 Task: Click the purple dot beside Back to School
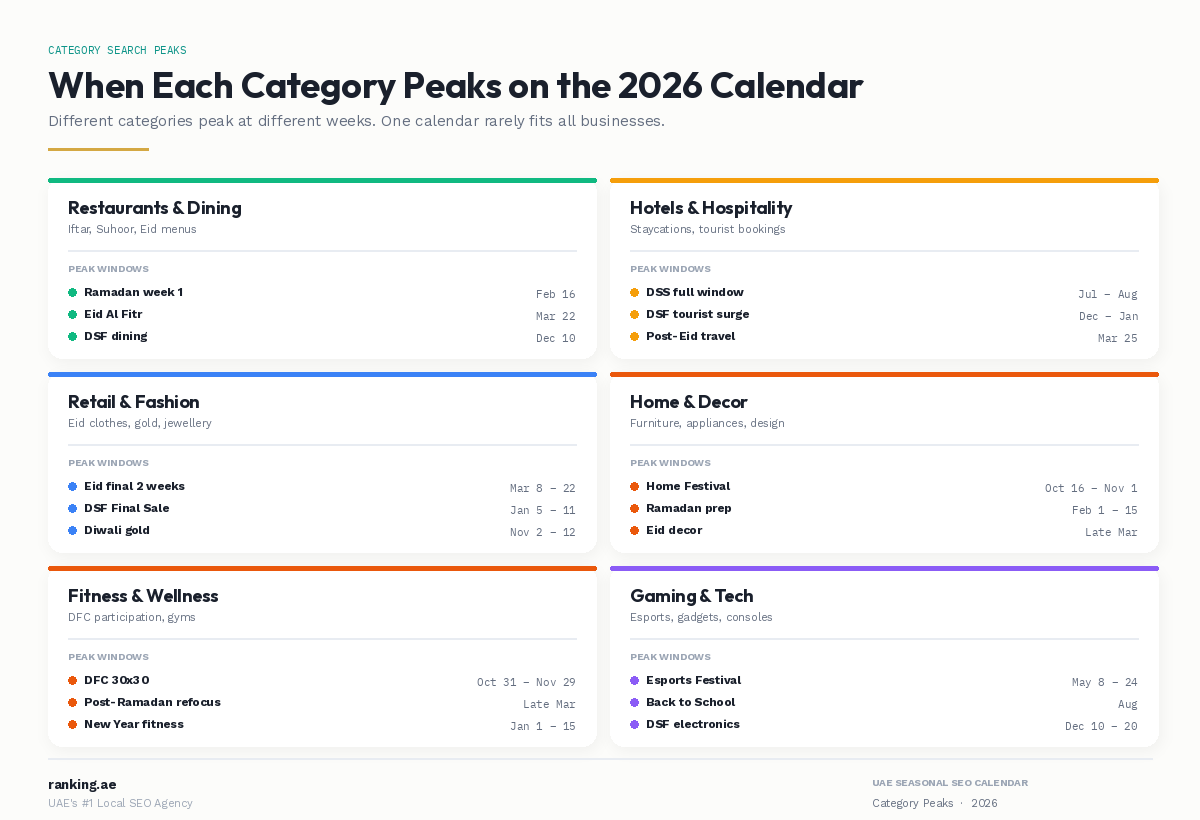[x=635, y=703]
